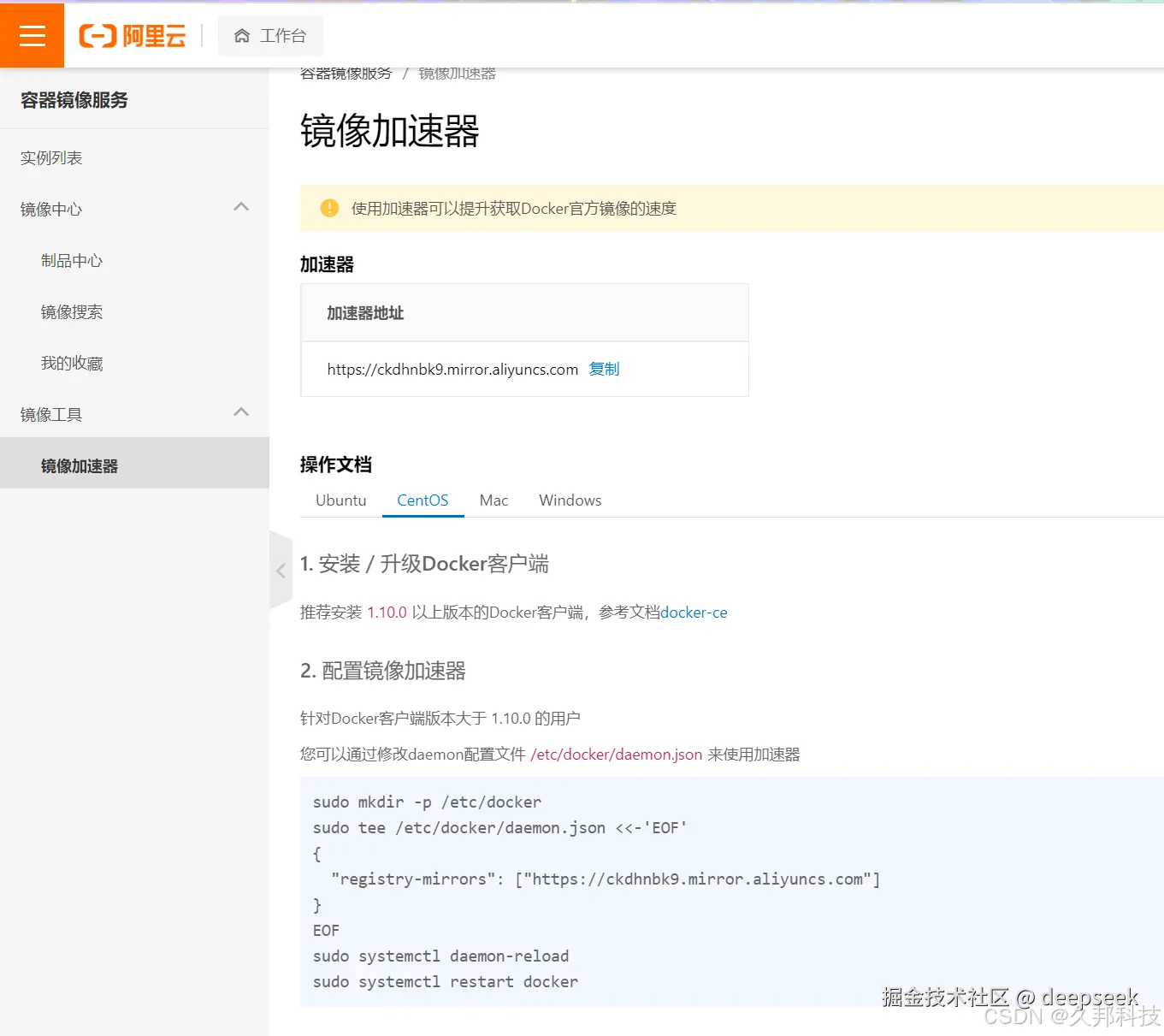The width and height of the screenshot is (1164, 1036).
Task: Click the 'sudo tee /etc/docker/daemon.json' line
Action: click(499, 828)
